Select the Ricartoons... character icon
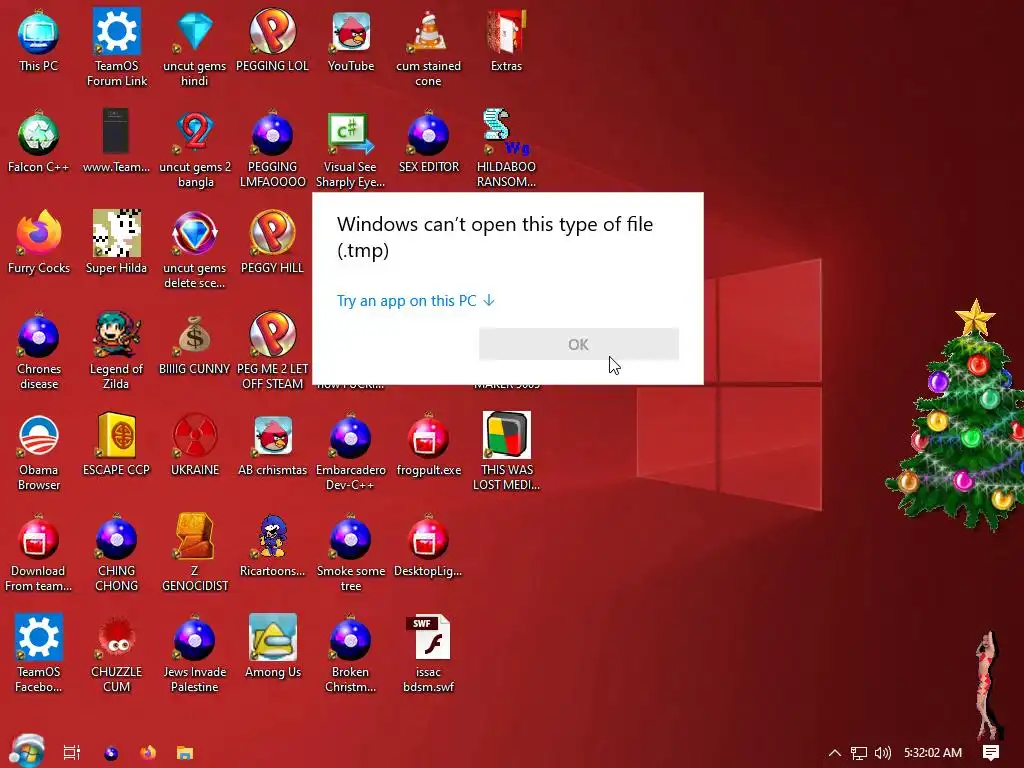This screenshot has width=1024, height=768. point(272,546)
